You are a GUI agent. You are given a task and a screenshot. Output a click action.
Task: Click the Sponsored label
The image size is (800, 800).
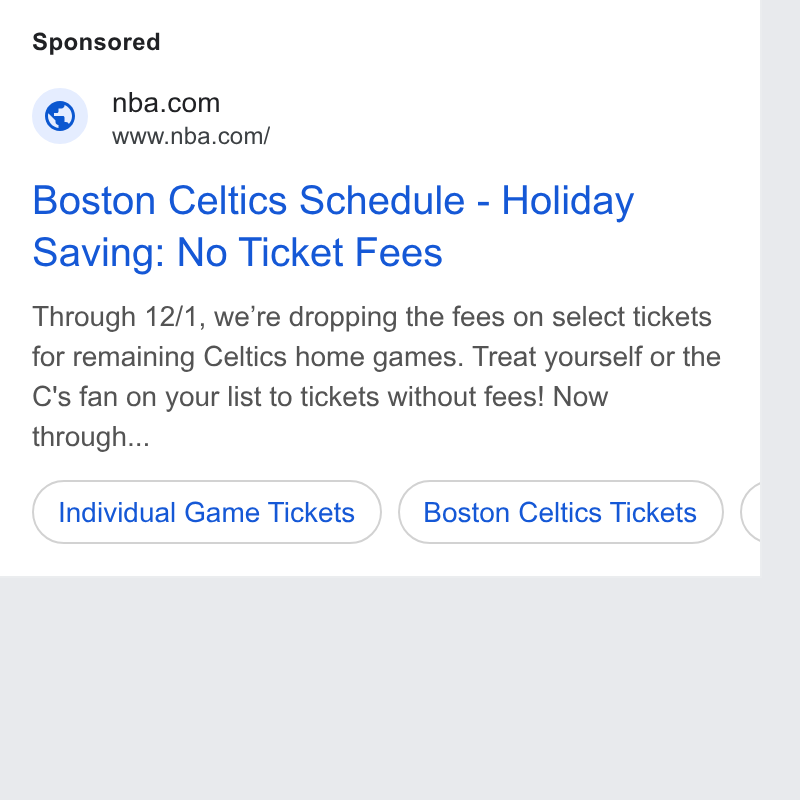(96, 42)
